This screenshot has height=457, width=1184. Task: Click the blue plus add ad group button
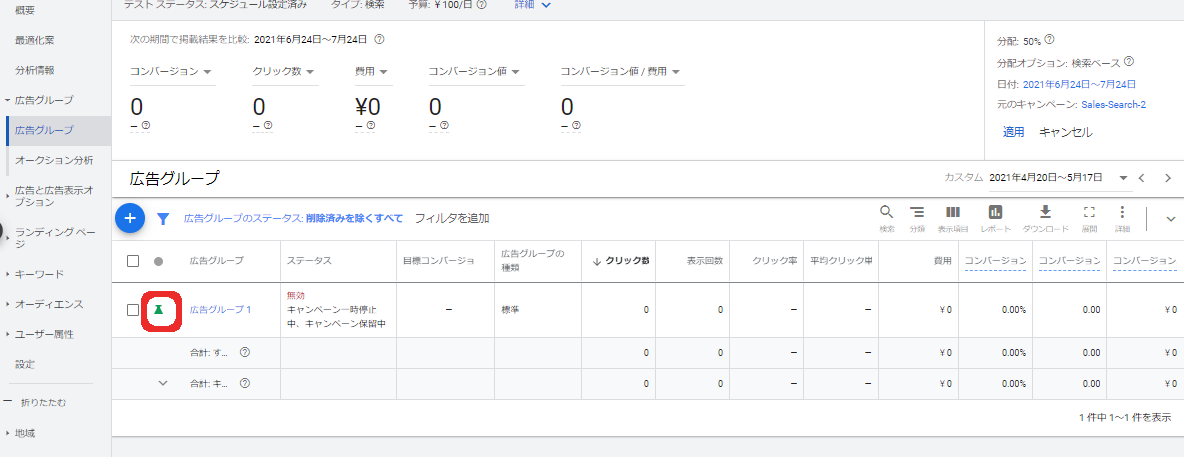click(x=130, y=217)
